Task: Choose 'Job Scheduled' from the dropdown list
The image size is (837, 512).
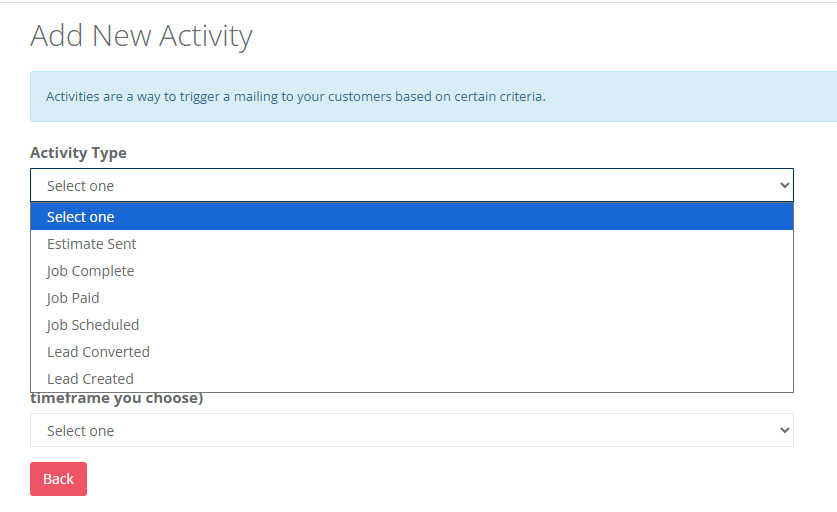Action: coord(93,325)
